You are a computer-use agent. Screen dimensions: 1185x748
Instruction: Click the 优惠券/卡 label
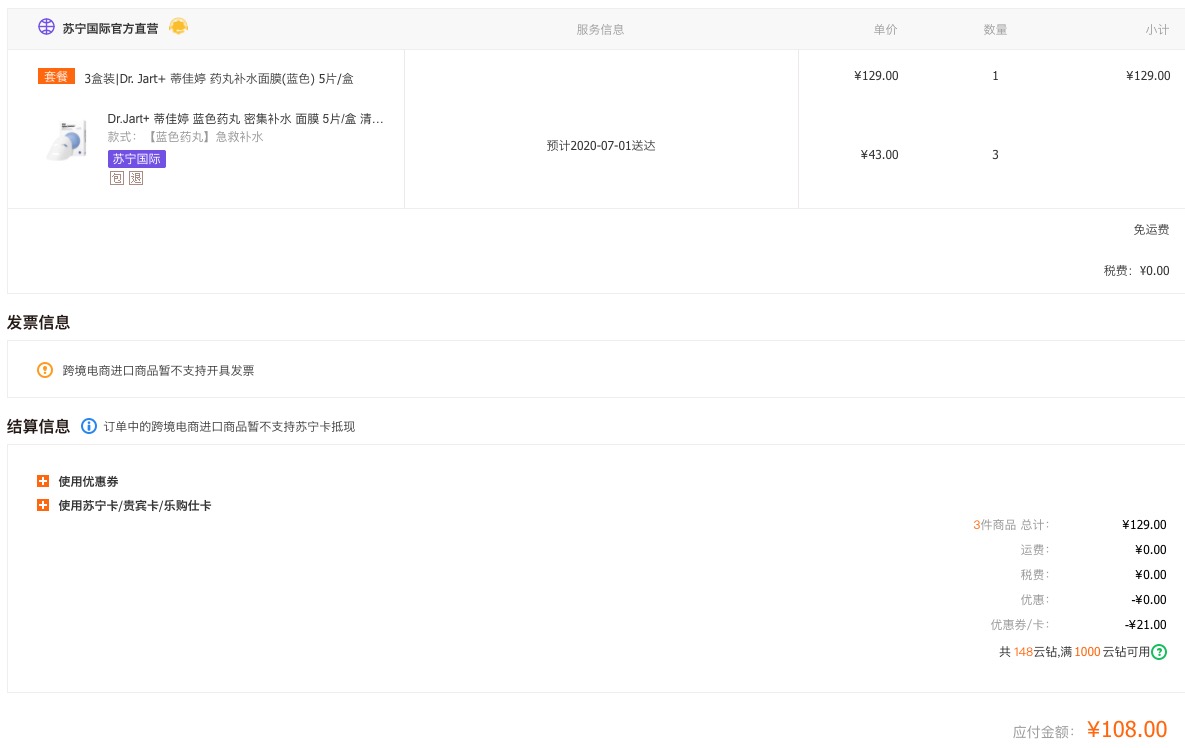click(1019, 625)
